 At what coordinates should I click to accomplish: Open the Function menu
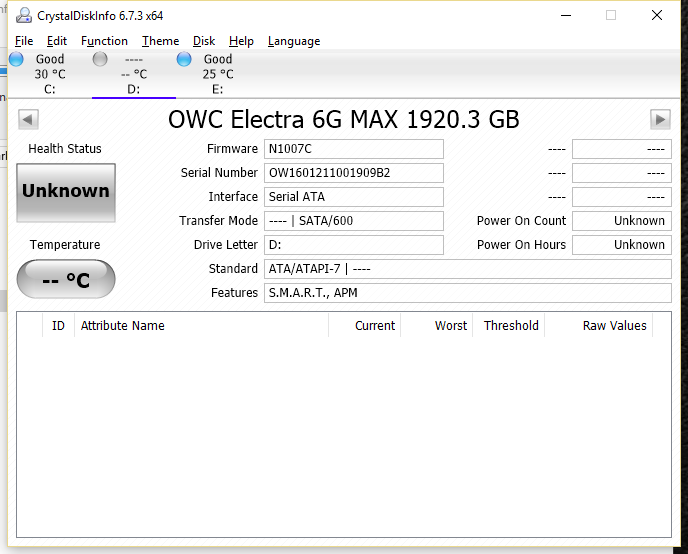click(104, 41)
